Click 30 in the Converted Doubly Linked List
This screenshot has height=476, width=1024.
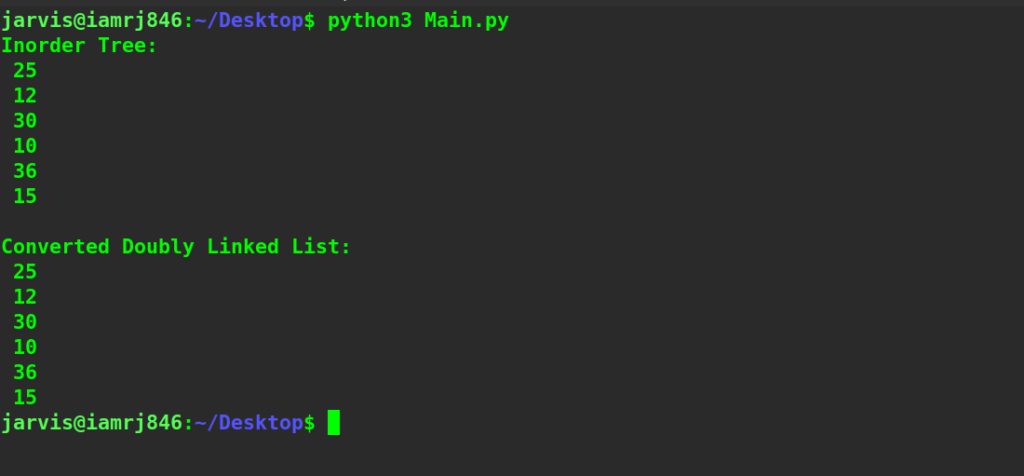25,322
